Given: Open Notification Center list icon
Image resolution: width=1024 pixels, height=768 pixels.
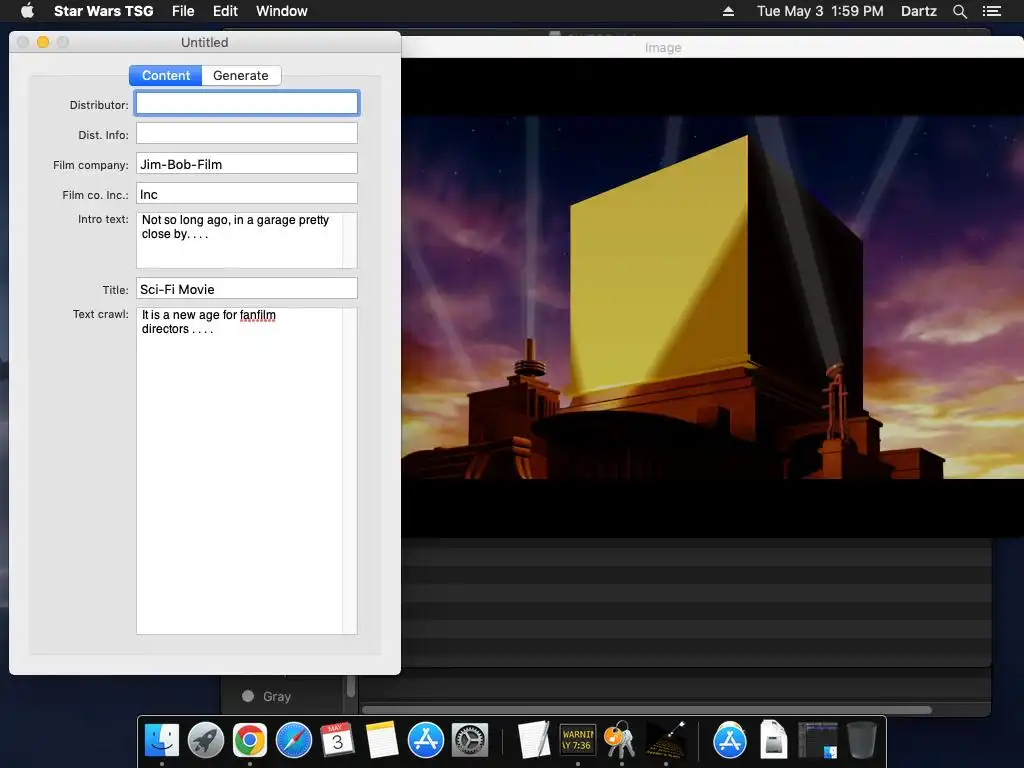Looking at the screenshot, I should pos(992,11).
